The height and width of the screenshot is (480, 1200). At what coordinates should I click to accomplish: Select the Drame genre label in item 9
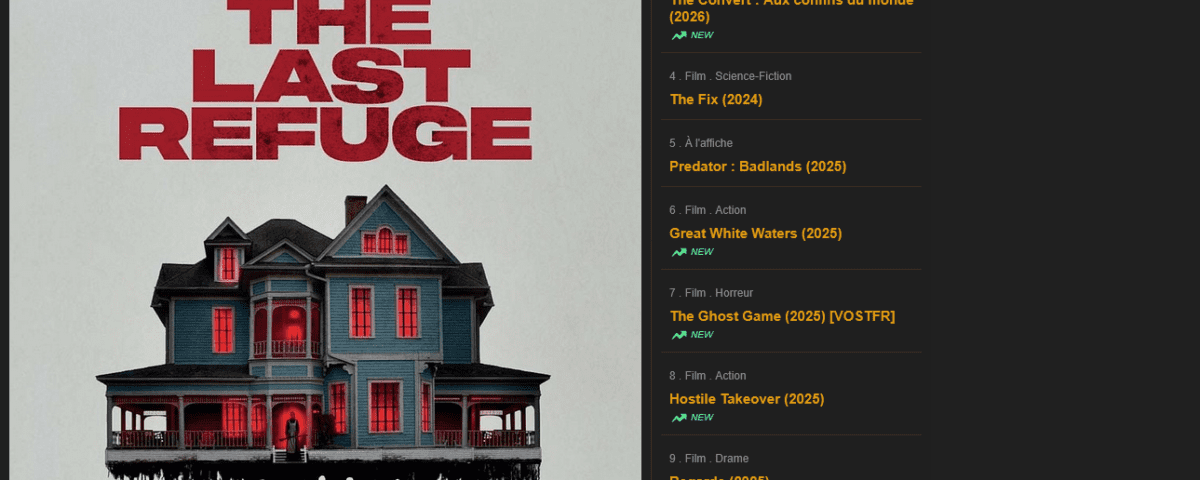[731, 459]
